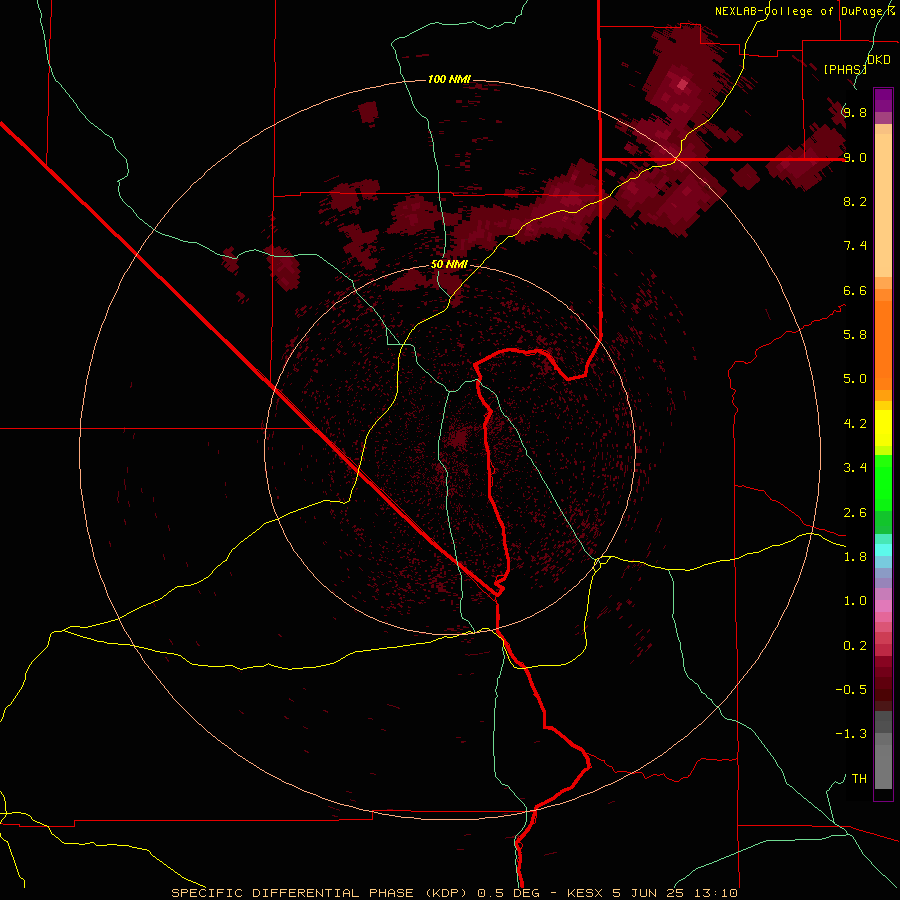The height and width of the screenshot is (900, 900).
Task: Click the SPECIFIC DIFFERENTIAL PHASE (KDP) caption text
Action: pyautogui.click(x=319, y=893)
